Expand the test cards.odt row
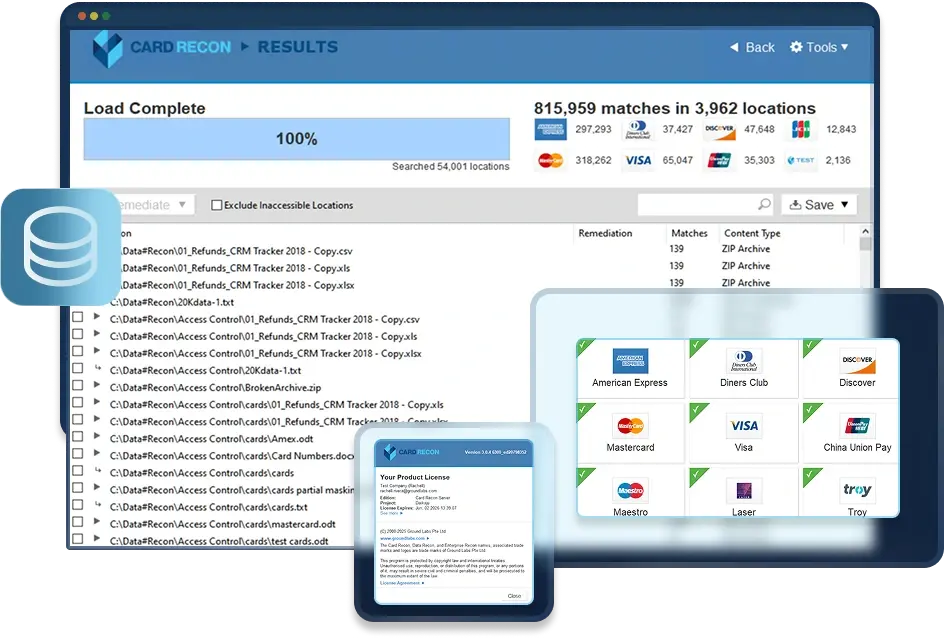944x638 pixels. coord(97,541)
